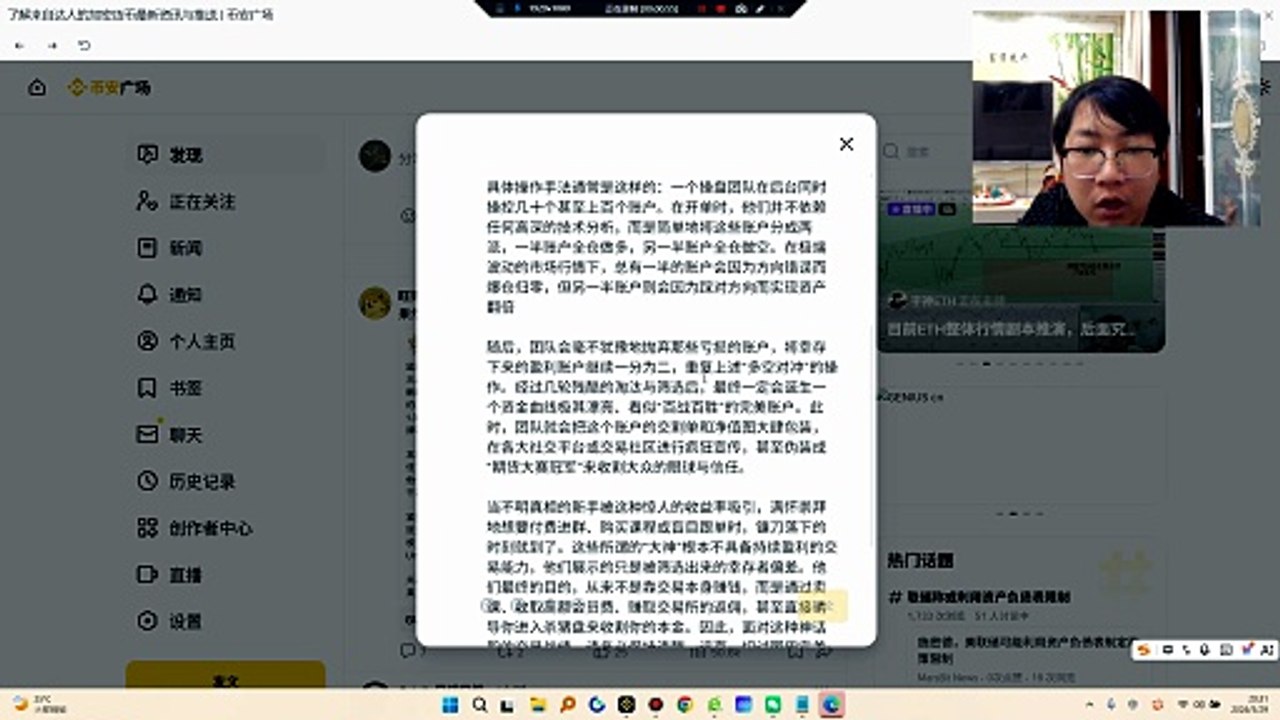Open taskbar Search magnifier
1280x720 pixels.
(480, 704)
